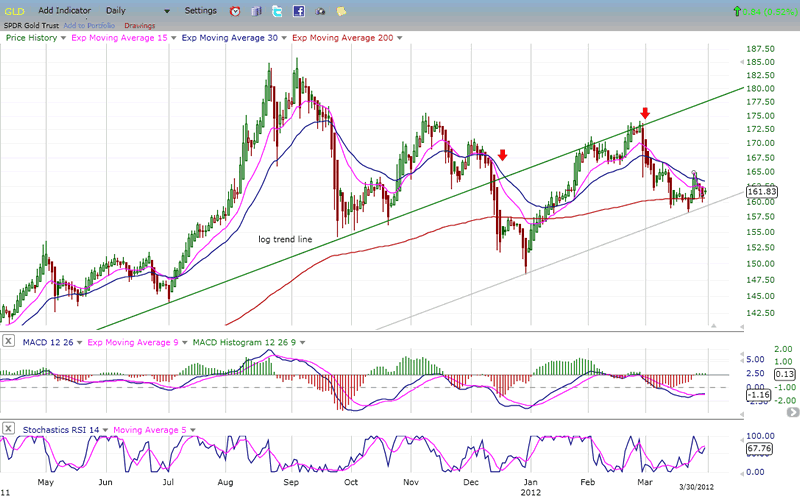
Task: Click the green up arrow price change icon
Action: [x=736, y=11]
